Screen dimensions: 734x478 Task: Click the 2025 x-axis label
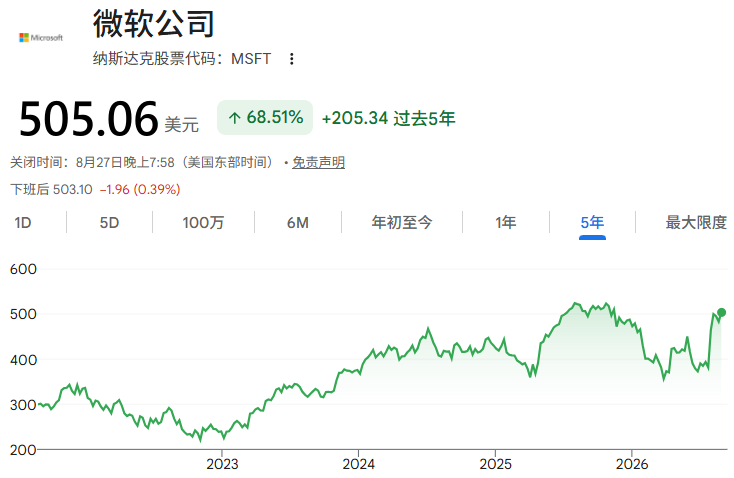click(x=495, y=464)
